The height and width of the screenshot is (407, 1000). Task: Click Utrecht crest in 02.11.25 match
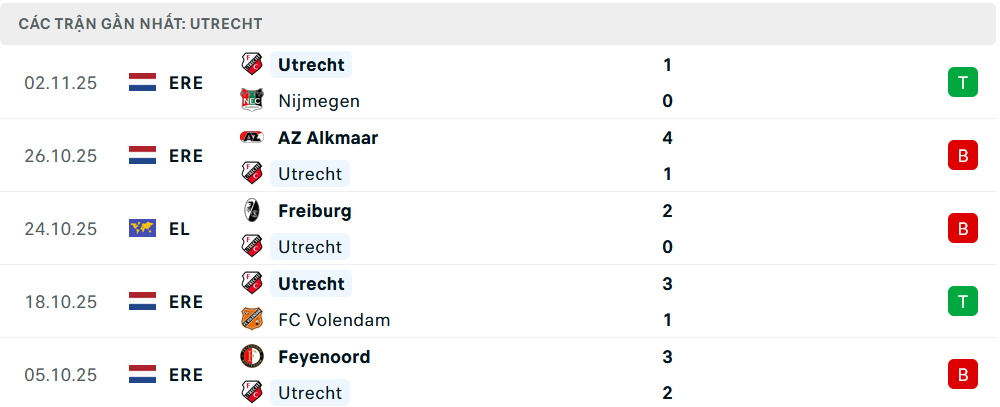point(251,64)
